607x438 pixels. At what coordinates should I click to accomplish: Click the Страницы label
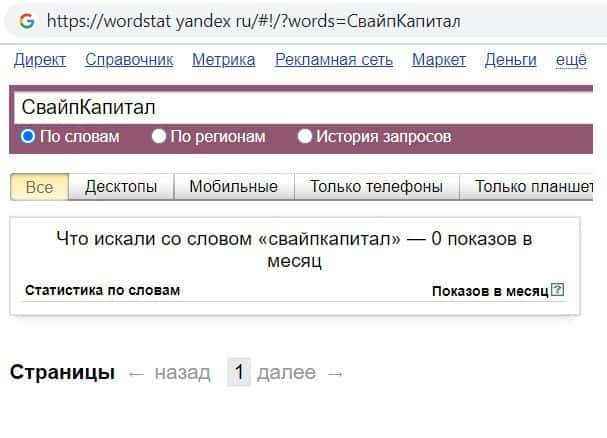62,372
